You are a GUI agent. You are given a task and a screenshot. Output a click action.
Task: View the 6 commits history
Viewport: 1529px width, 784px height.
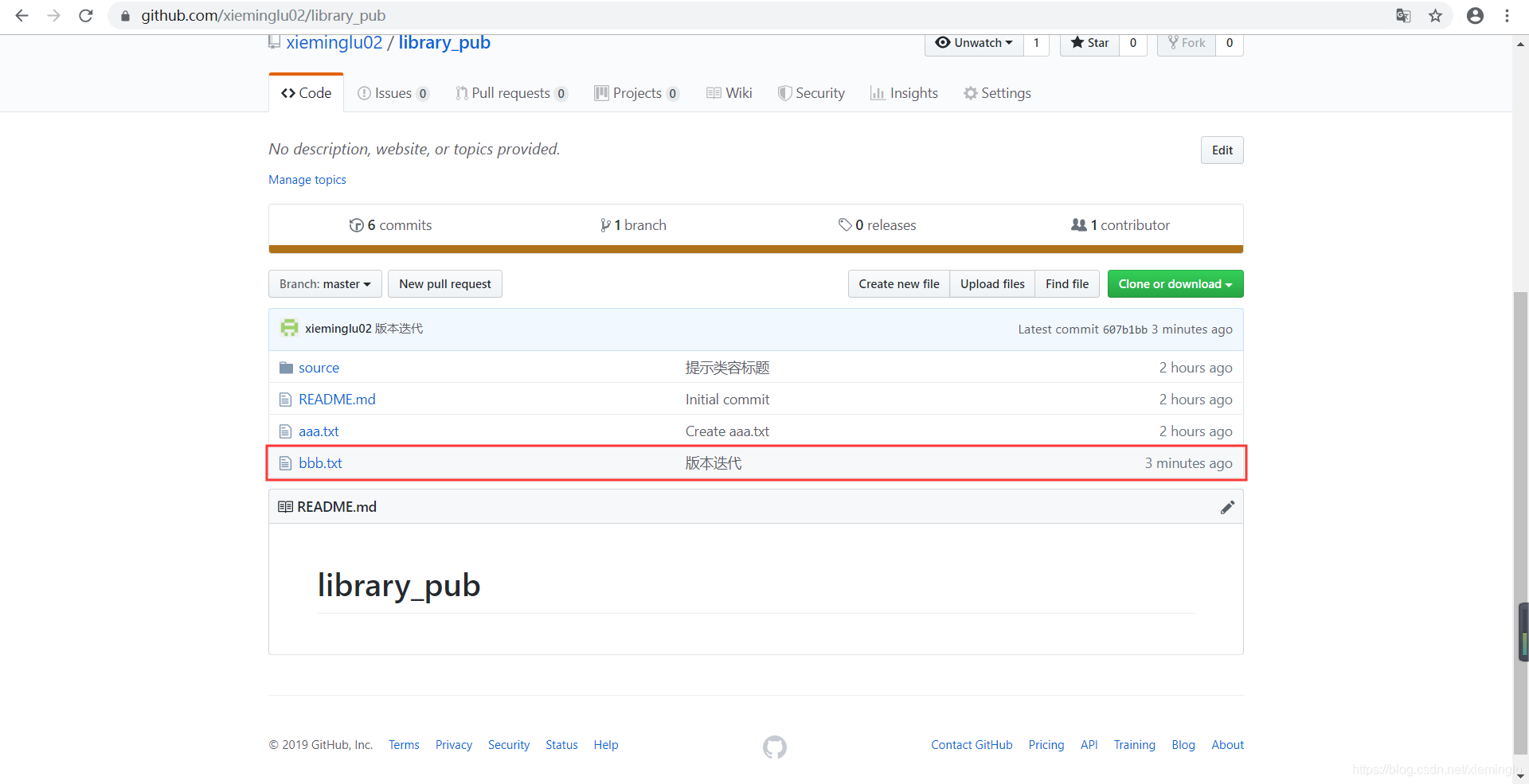coord(390,225)
